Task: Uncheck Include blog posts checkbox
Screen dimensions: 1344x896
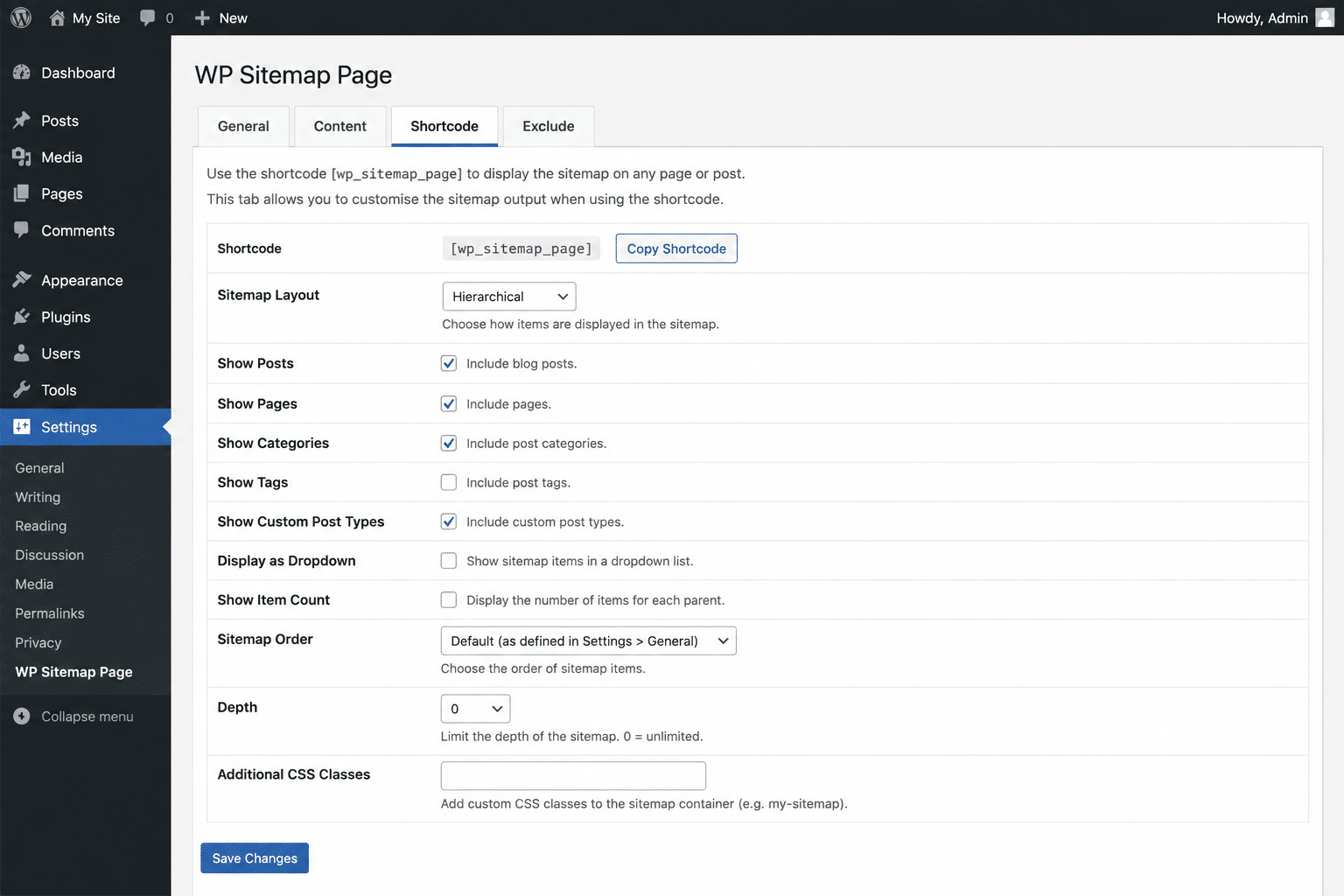Action: tap(449, 363)
